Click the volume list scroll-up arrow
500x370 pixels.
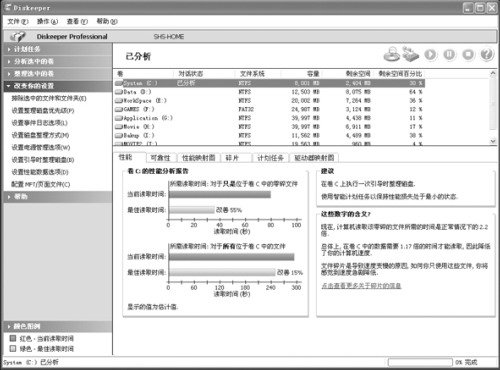493,73
